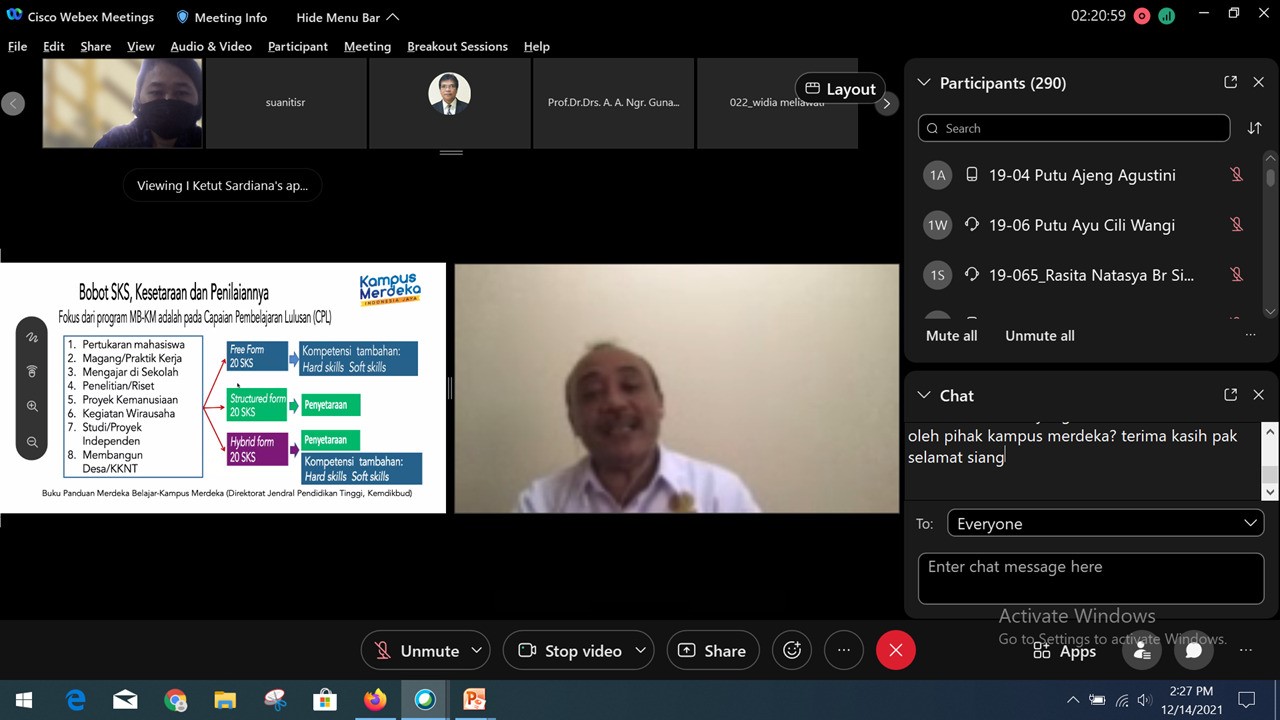
Task: Toggle mute for 19-04 Putu Ajeng Agustini
Action: (x=1236, y=175)
